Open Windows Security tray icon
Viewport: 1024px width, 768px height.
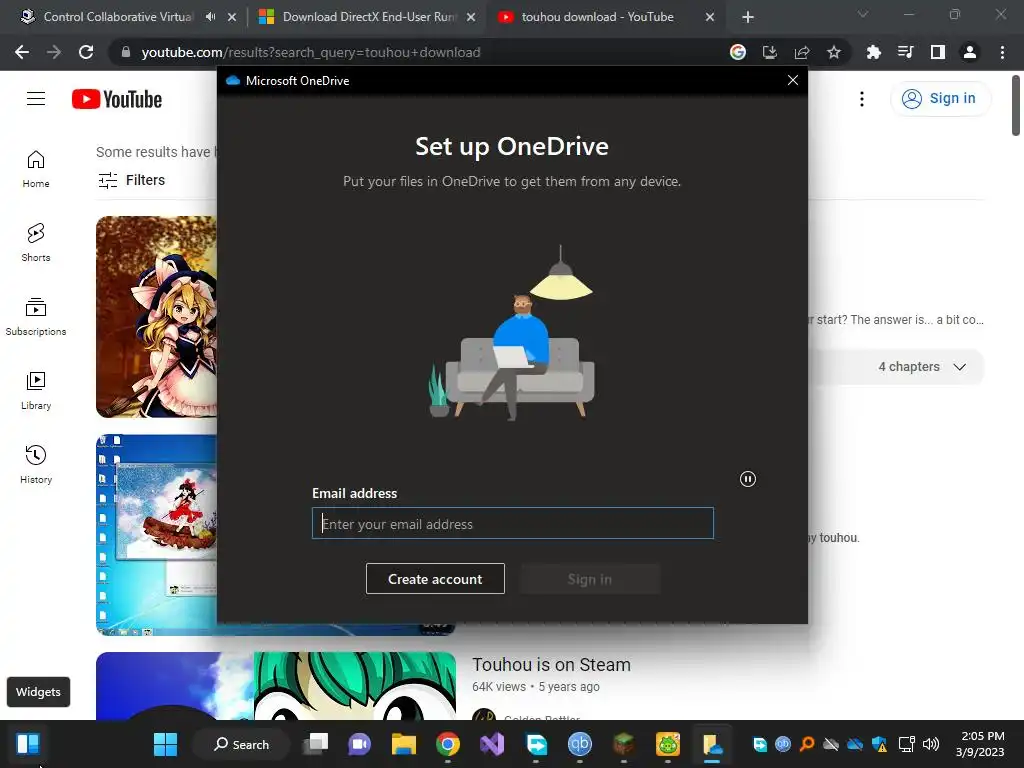880,744
